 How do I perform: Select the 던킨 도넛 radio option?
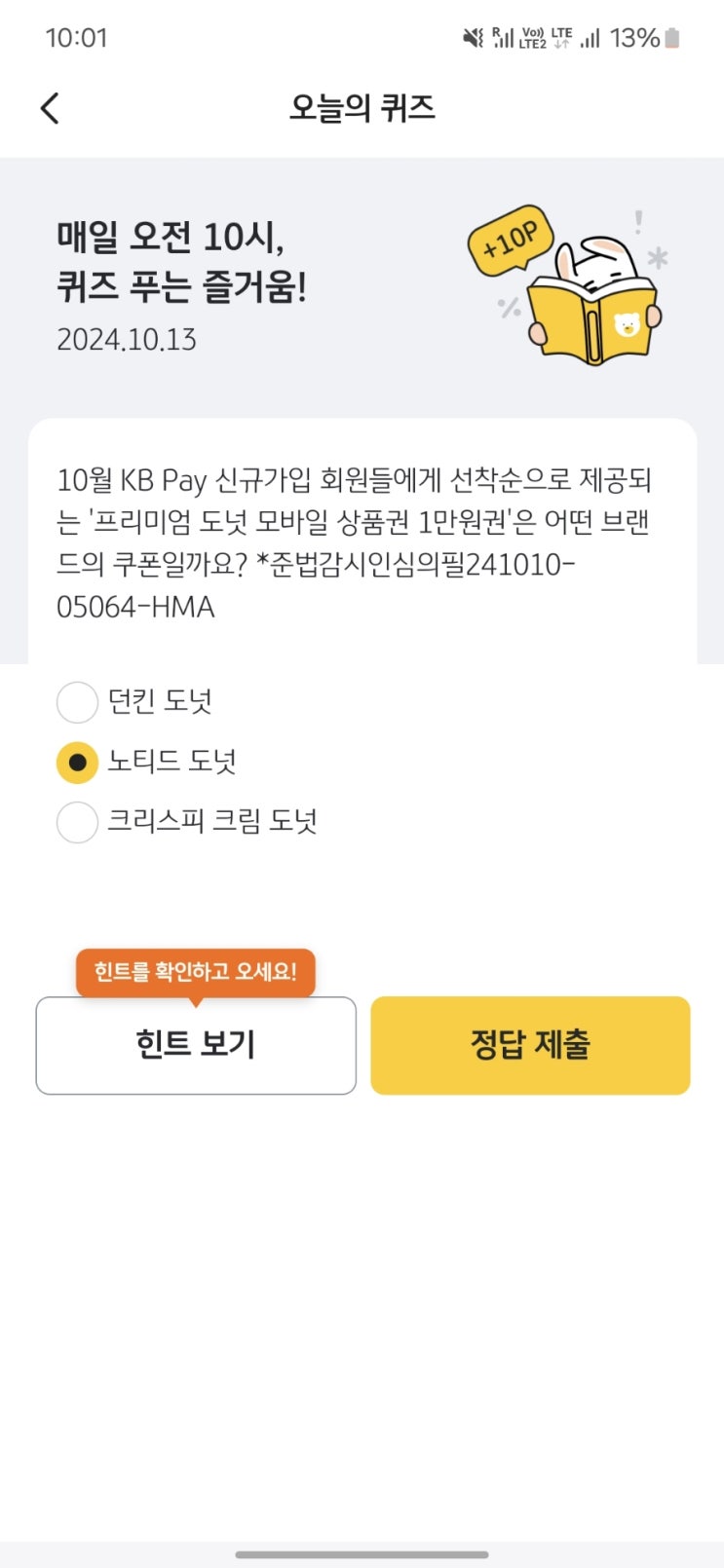coord(78,702)
